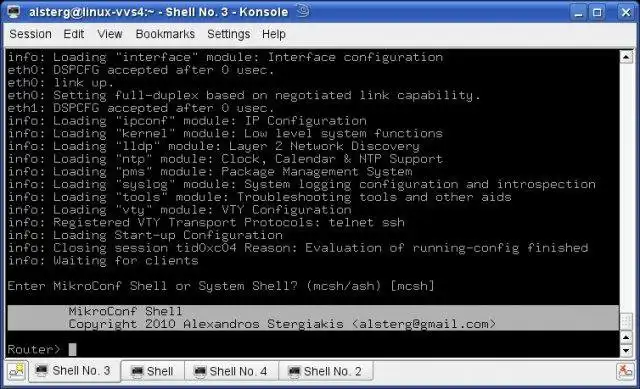640x389 pixels.
Task: Open the Settings menu
Action: tap(229, 34)
